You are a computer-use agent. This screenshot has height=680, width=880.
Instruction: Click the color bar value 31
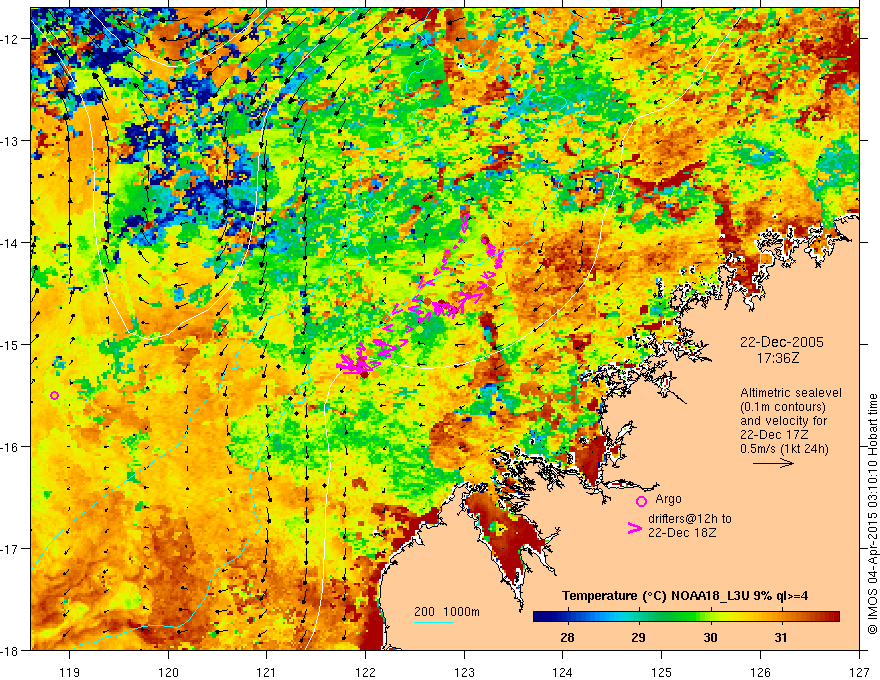click(x=781, y=637)
